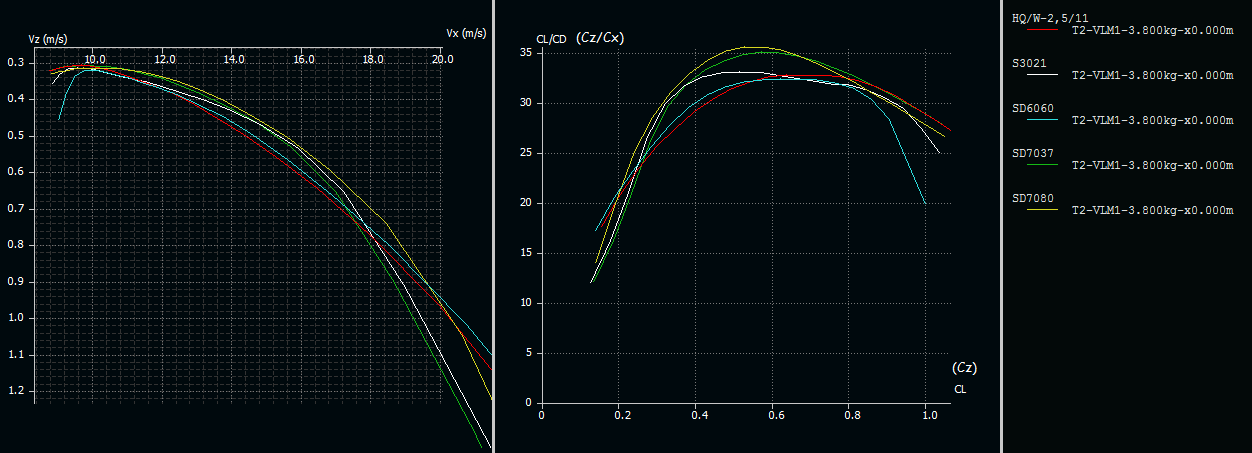Select the SD7037 plane name in legend
1252x453 pixels.
pyautogui.click(x=1032, y=153)
